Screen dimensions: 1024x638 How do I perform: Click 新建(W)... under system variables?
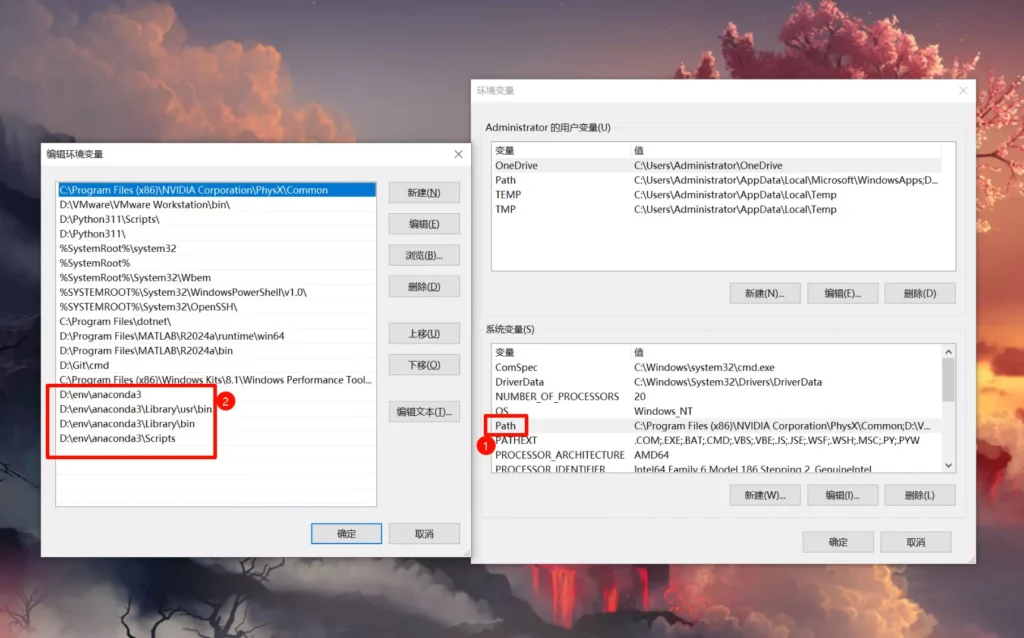pyautogui.click(x=764, y=495)
